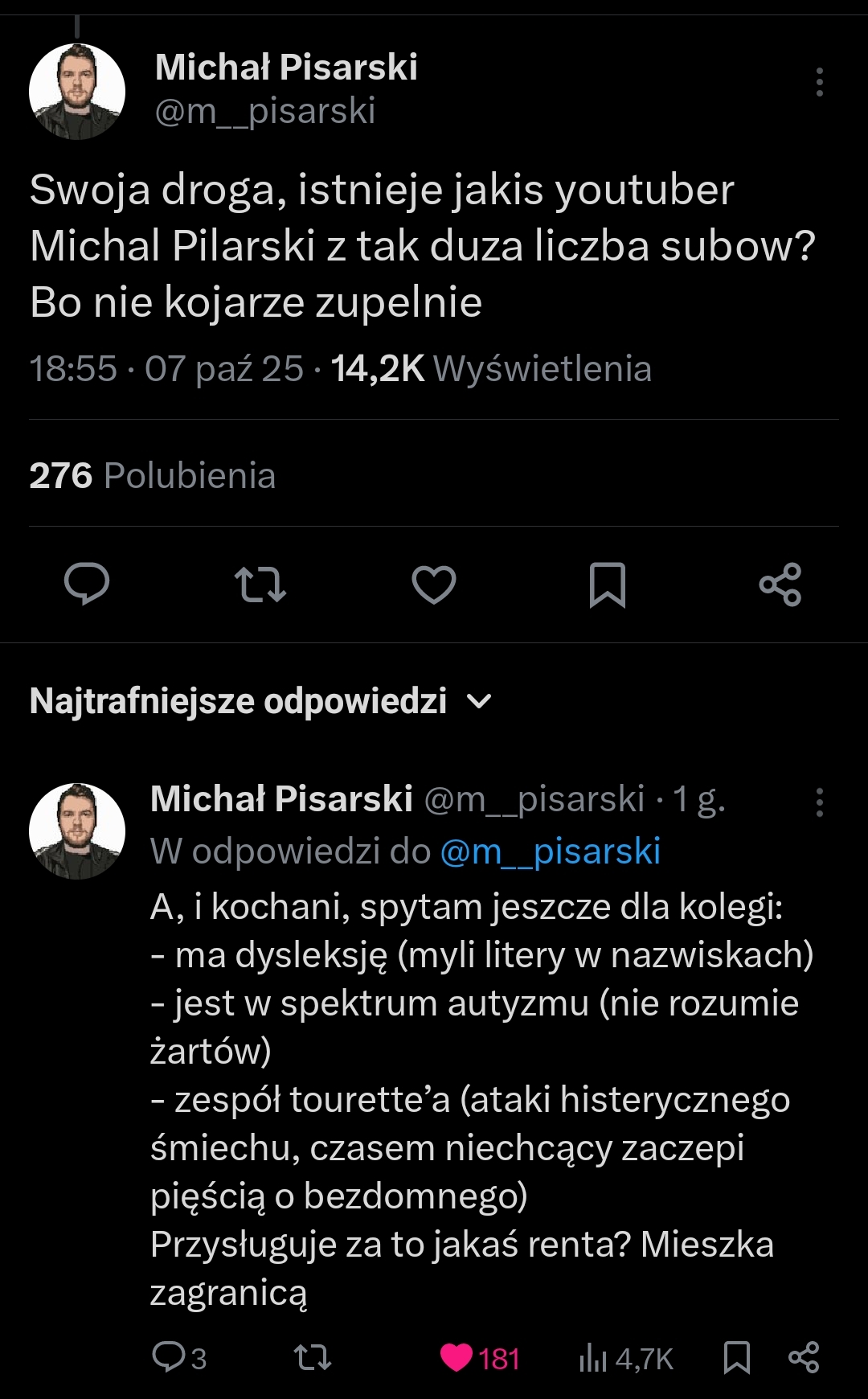Repost the reply tweet
Screen dimensions: 868x1399
[x=312, y=1357]
